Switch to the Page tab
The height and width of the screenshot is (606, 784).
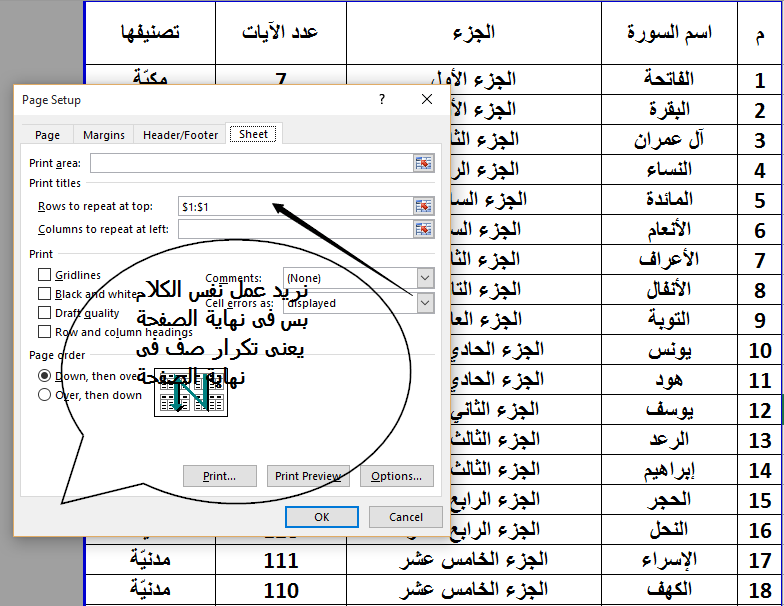click(48, 135)
